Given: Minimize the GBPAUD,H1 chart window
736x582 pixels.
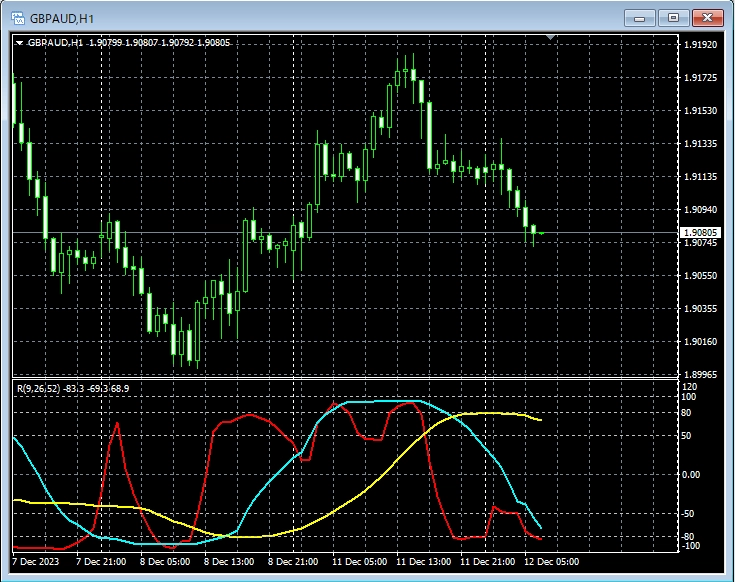Looking at the screenshot, I should tap(639, 17).
